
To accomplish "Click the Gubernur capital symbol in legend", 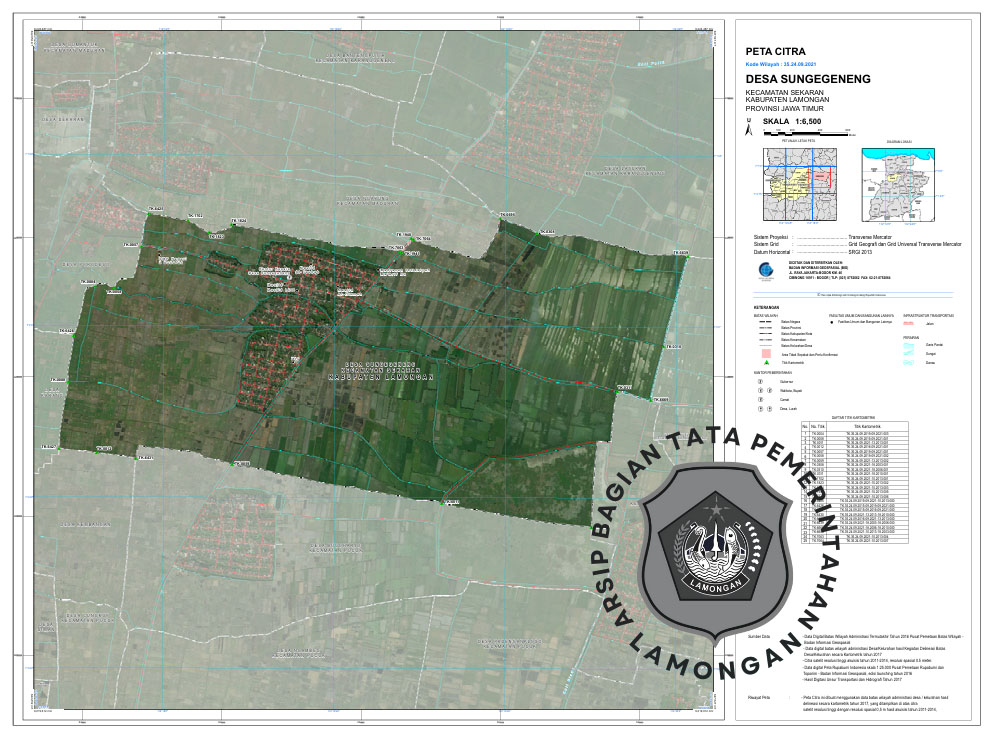I will tap(760, 381).
